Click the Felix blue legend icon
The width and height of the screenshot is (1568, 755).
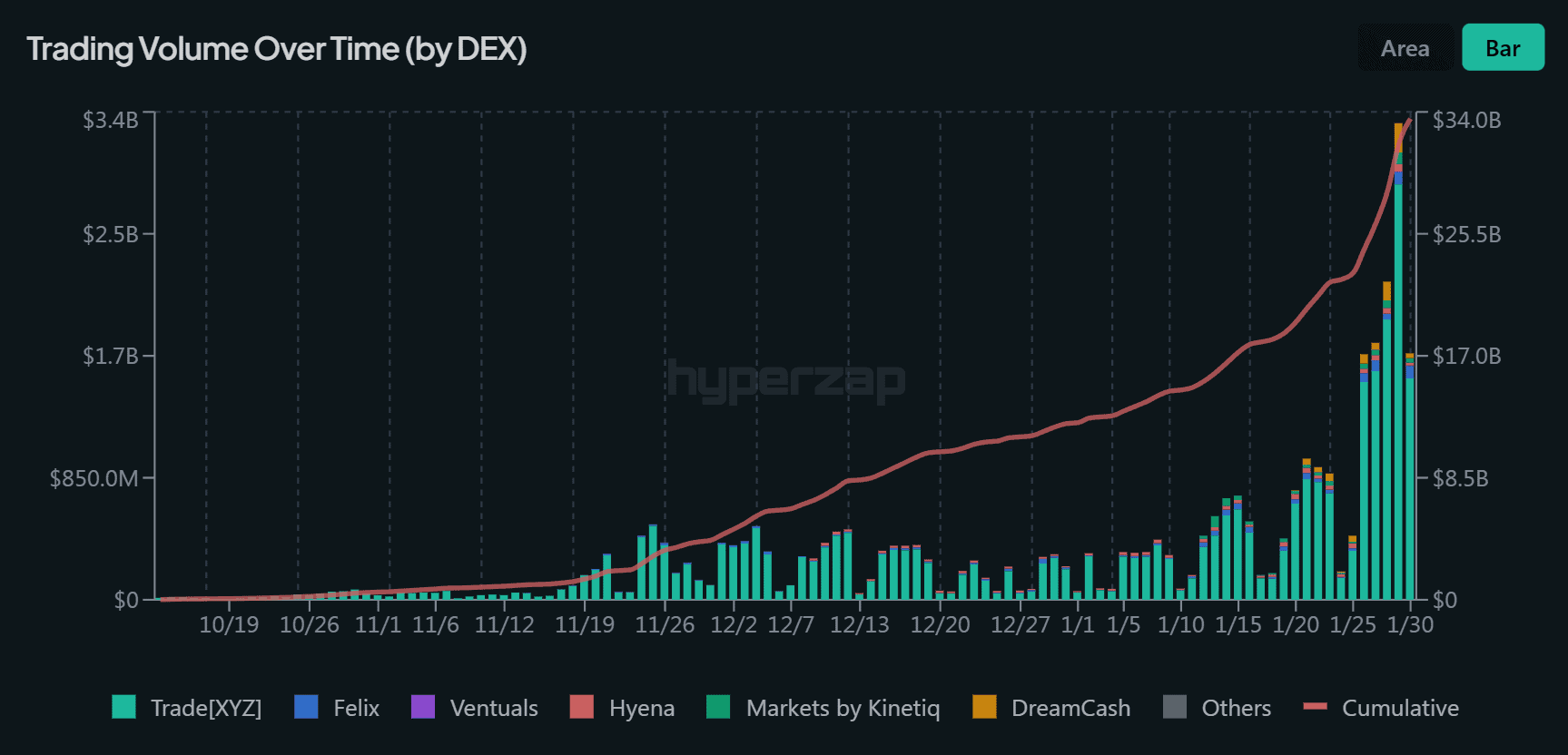[307, 707]
